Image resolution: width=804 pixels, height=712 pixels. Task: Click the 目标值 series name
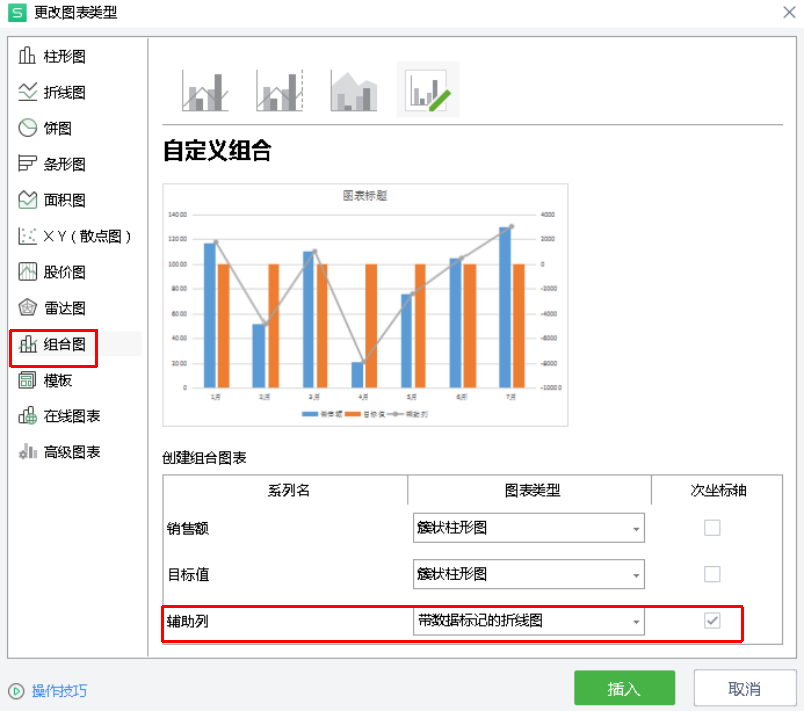(188, 575)
